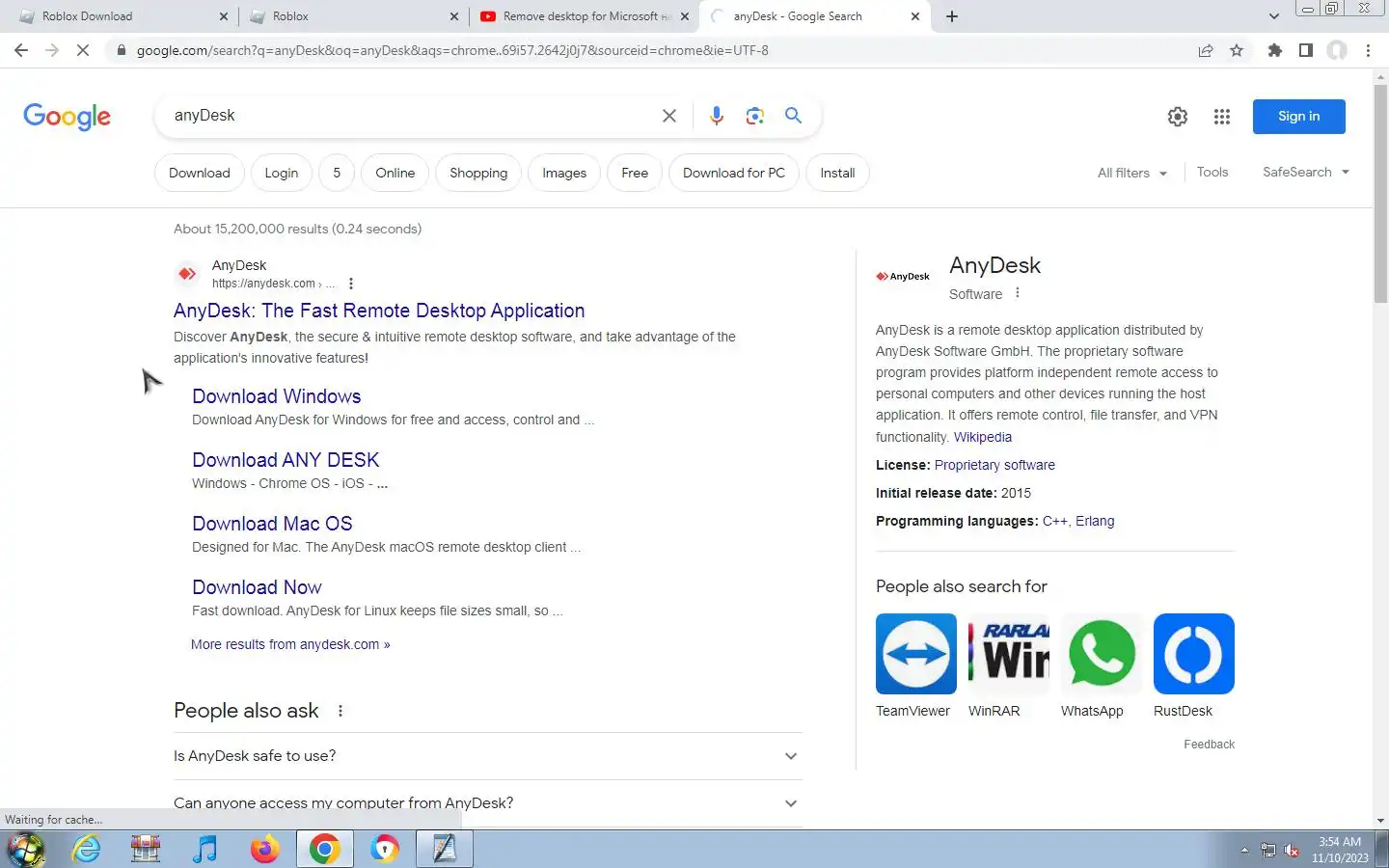Start voice search with the microphone
The width and height of the screenshot is (1389, 868).
717,116
